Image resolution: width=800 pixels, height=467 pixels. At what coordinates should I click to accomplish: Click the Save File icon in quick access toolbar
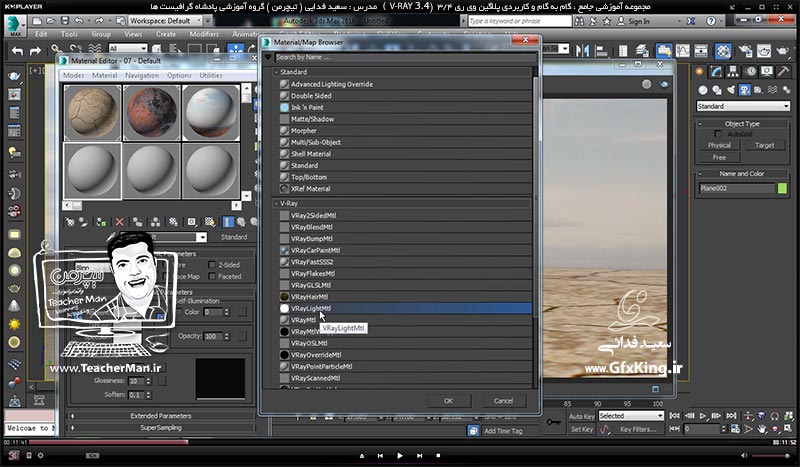point(65,21)
